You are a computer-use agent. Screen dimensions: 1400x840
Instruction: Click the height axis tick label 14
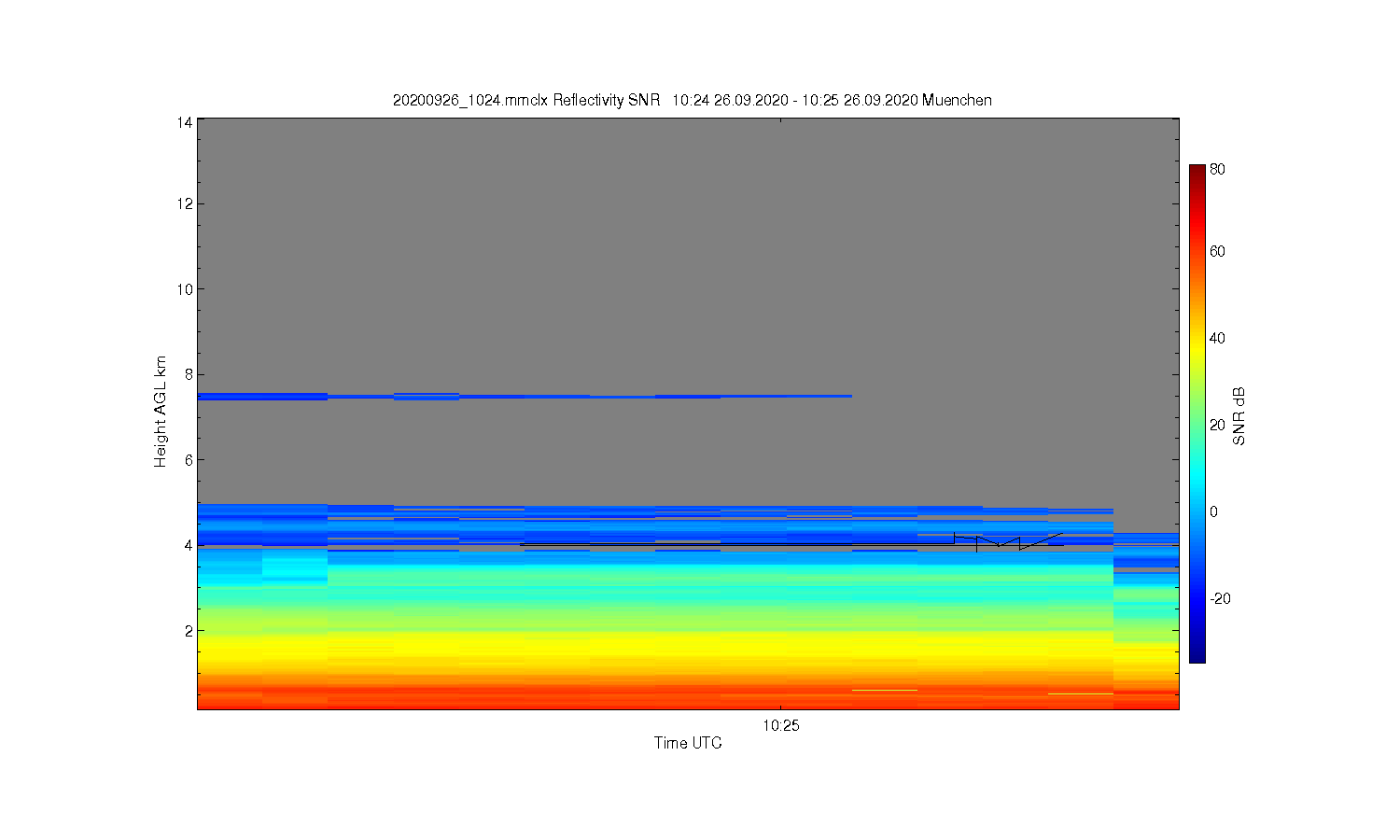(185, 122)
